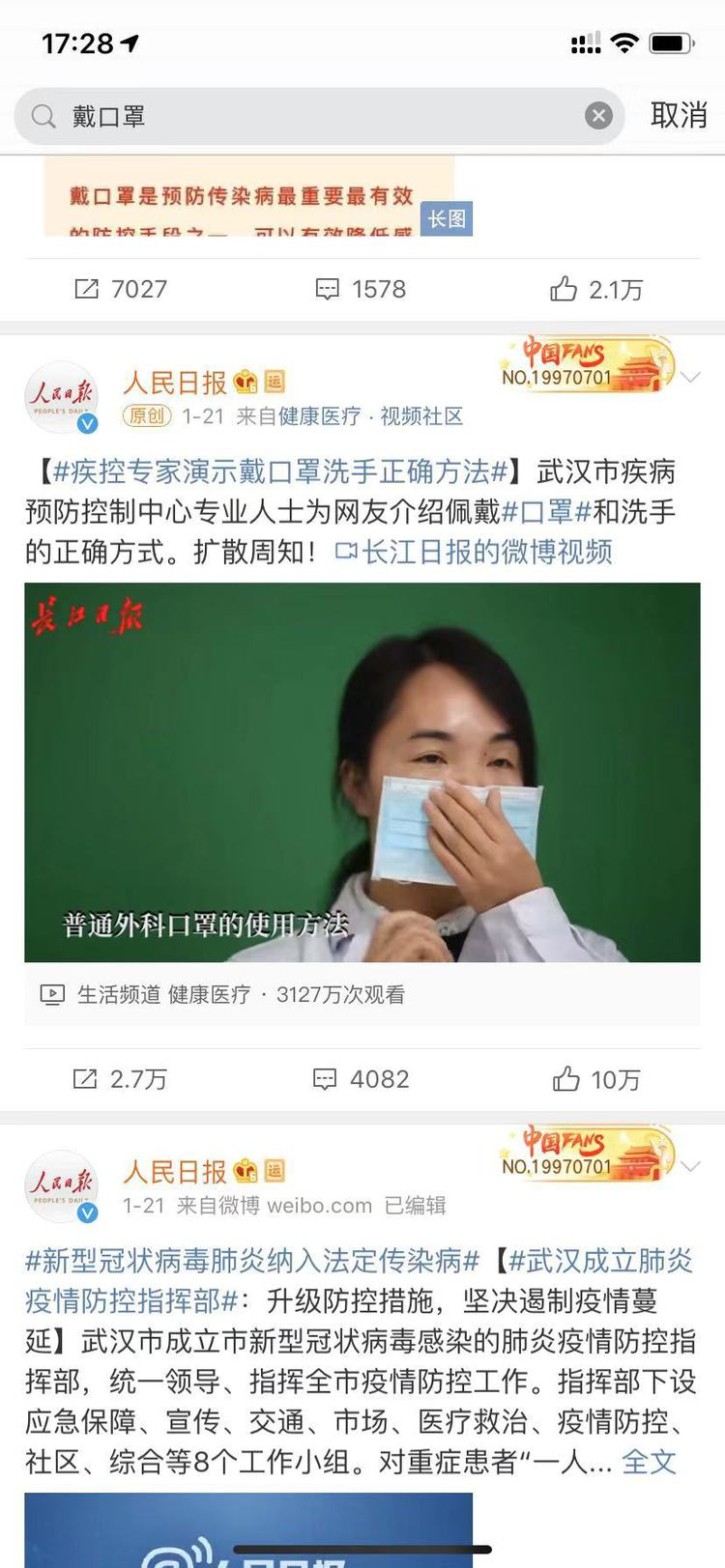Like the video post with 10万 likes
The width and height of the screenshot is (725, 1568).
click(x=596, y=1079)
